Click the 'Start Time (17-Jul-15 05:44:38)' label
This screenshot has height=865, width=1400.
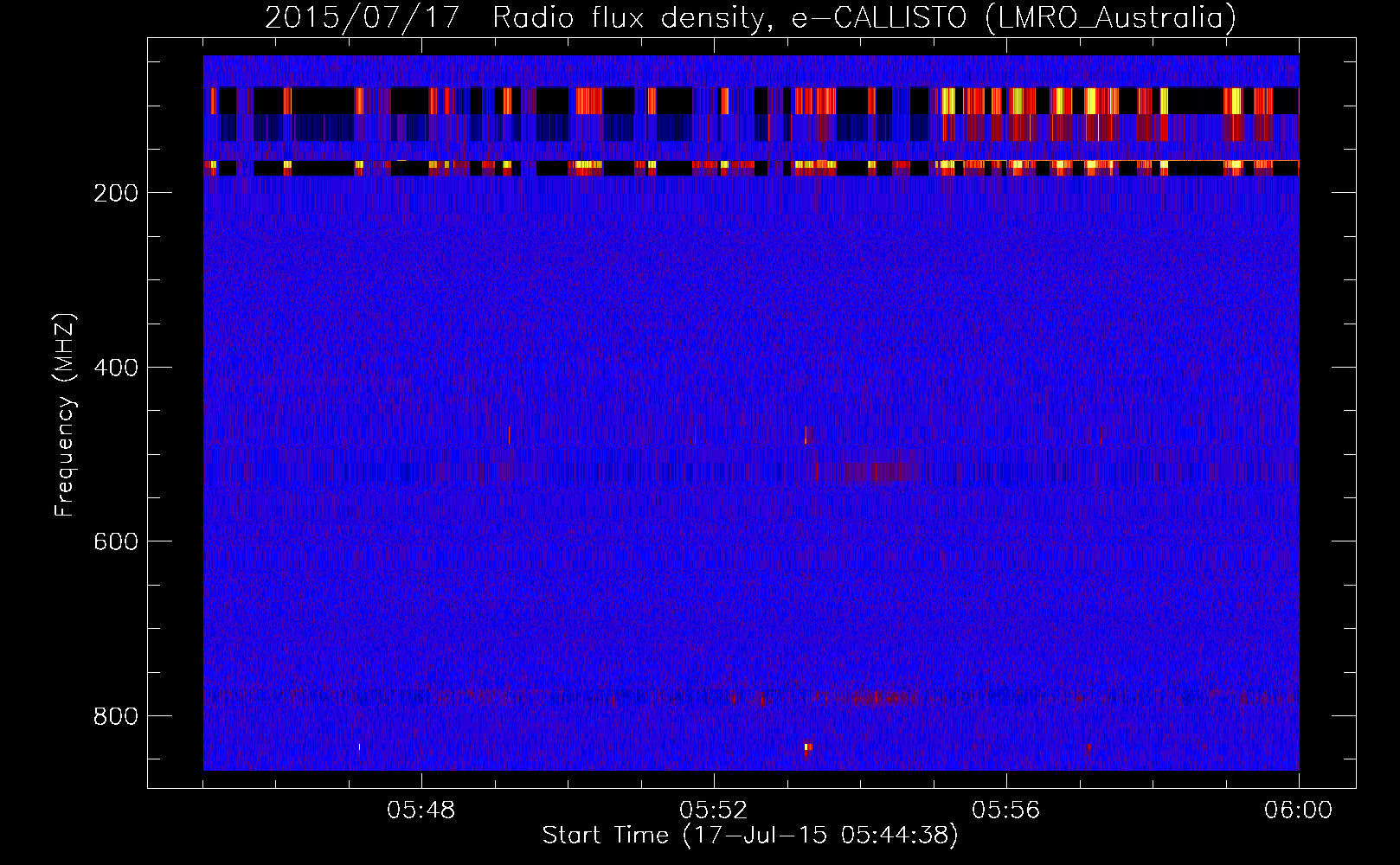[x=750, y=836]
